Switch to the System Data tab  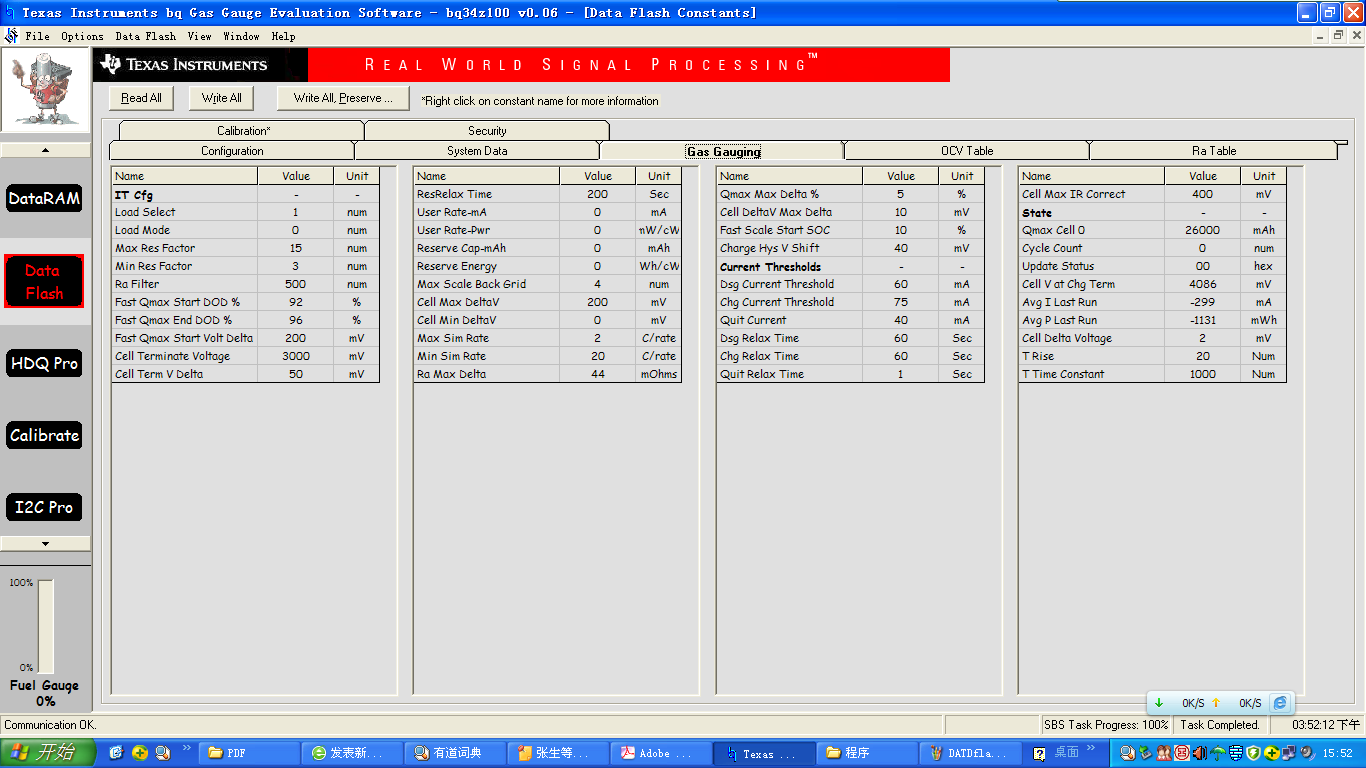click(x=477, y=151)
